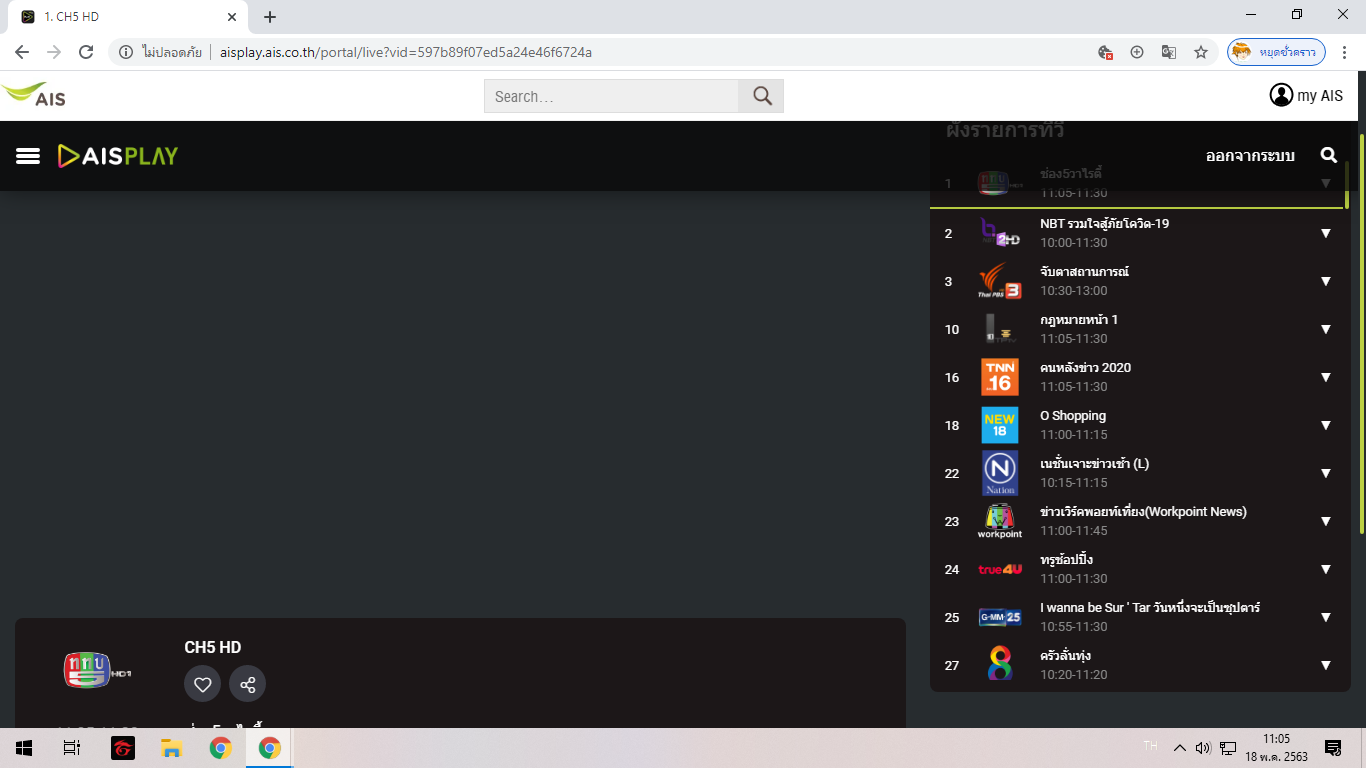This screenshot has width=1366, height=768.
Task: Select the GMM 25 channel logo
Action: pyautogui.click(x=1000, y=617)
